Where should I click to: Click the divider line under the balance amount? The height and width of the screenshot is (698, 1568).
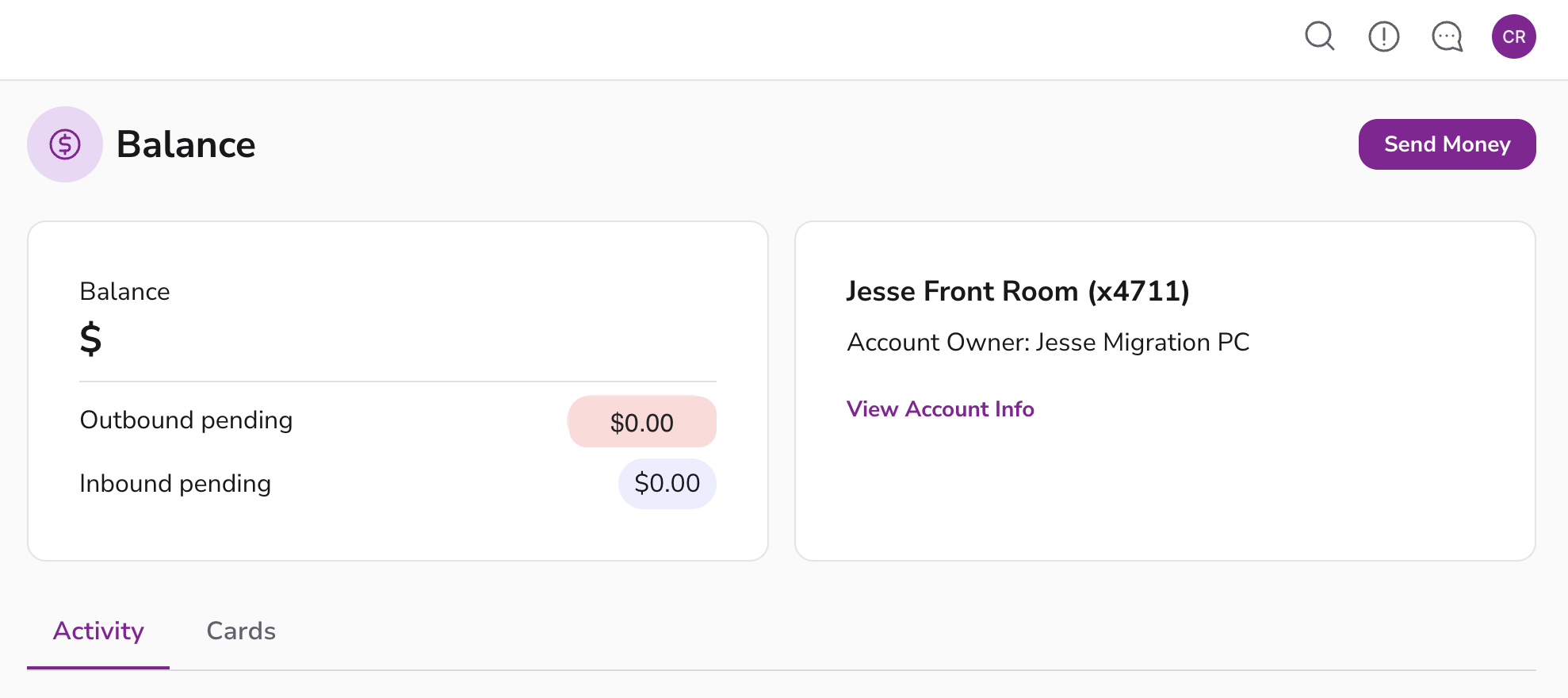click(x=397, y=382)
